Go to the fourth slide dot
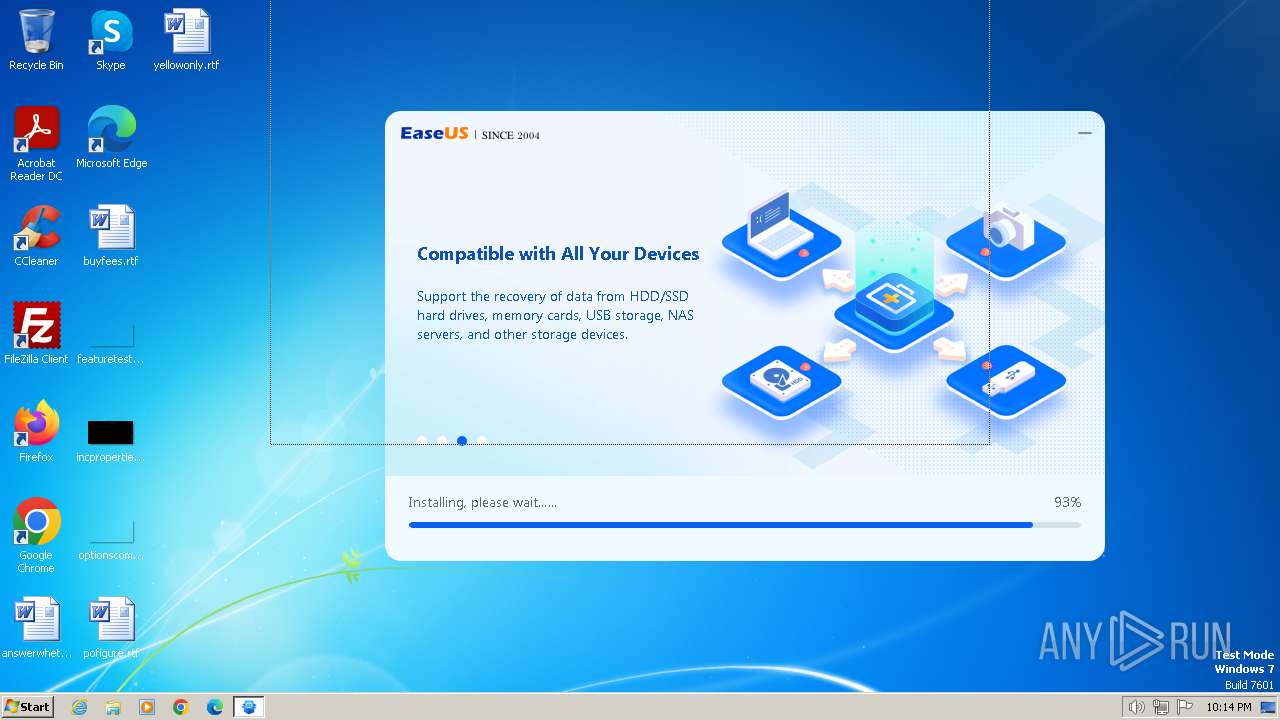 click(x=482, y=440)
